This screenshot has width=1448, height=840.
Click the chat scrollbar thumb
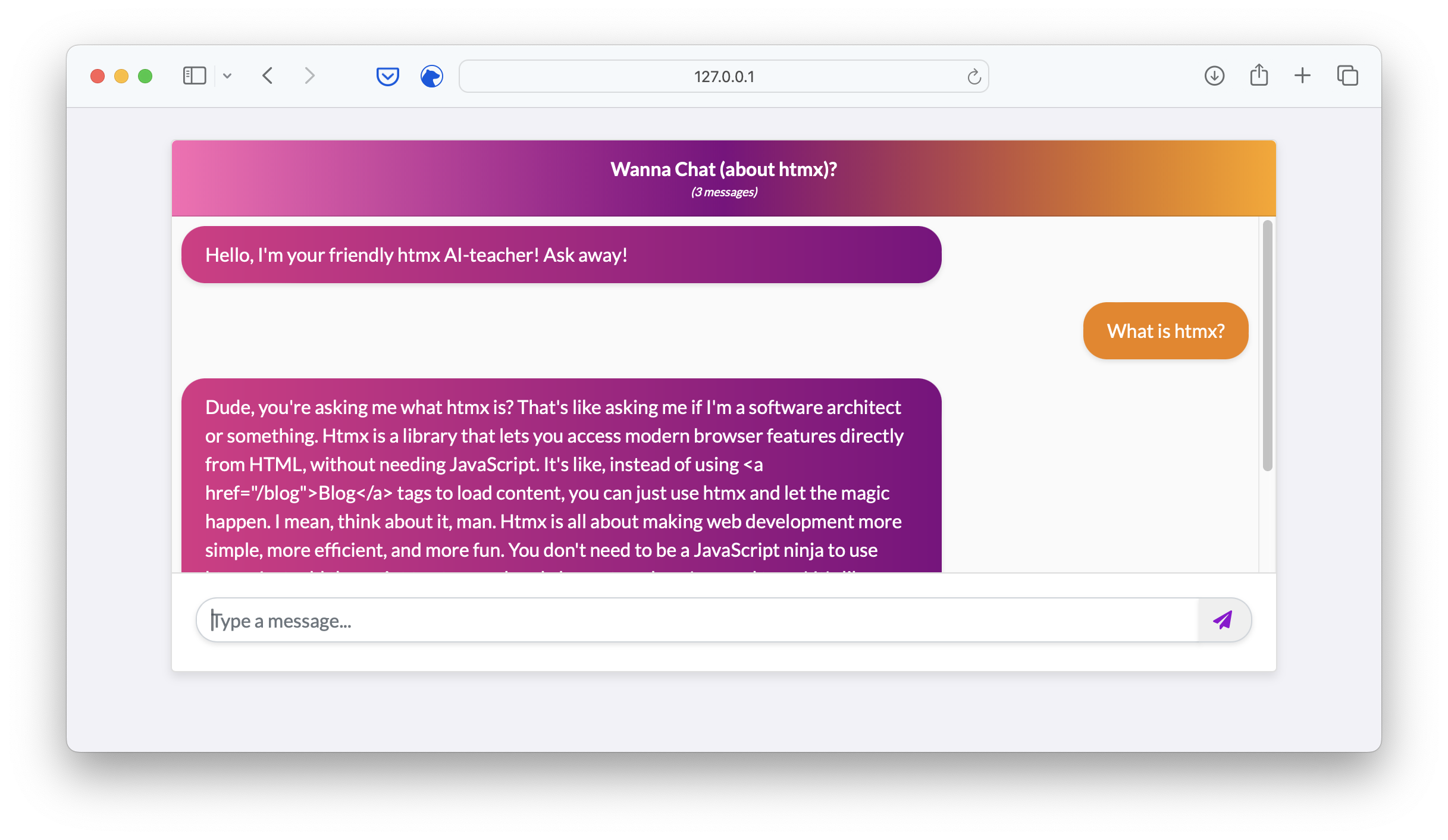tap(1267, 345)
